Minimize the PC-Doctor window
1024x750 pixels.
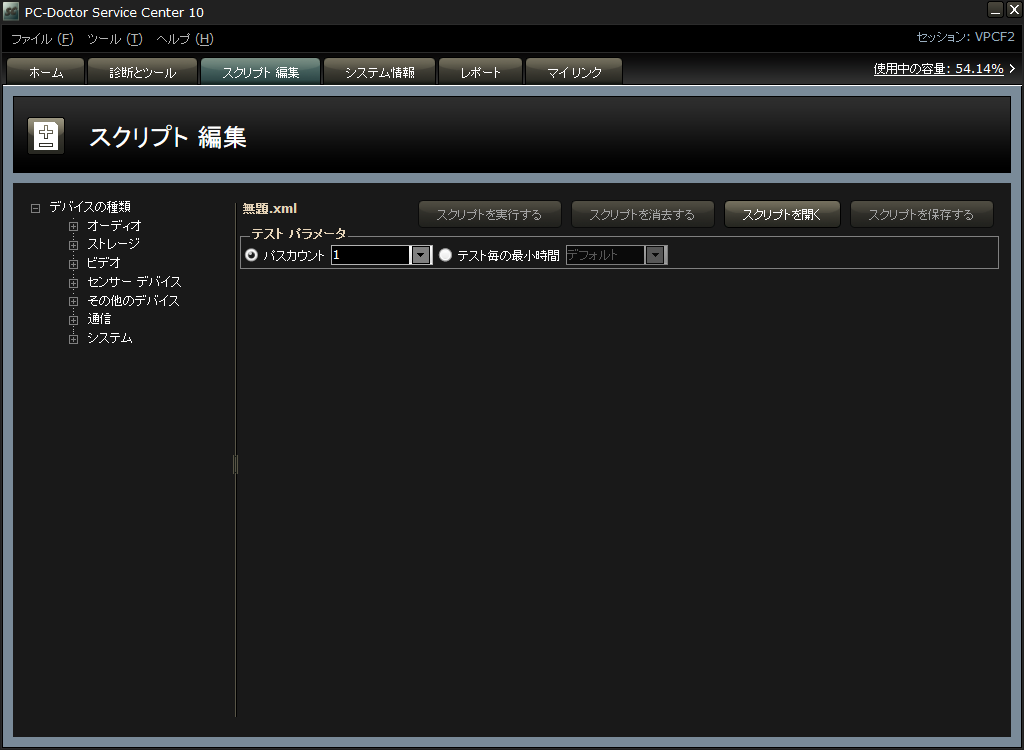(995, 9)
